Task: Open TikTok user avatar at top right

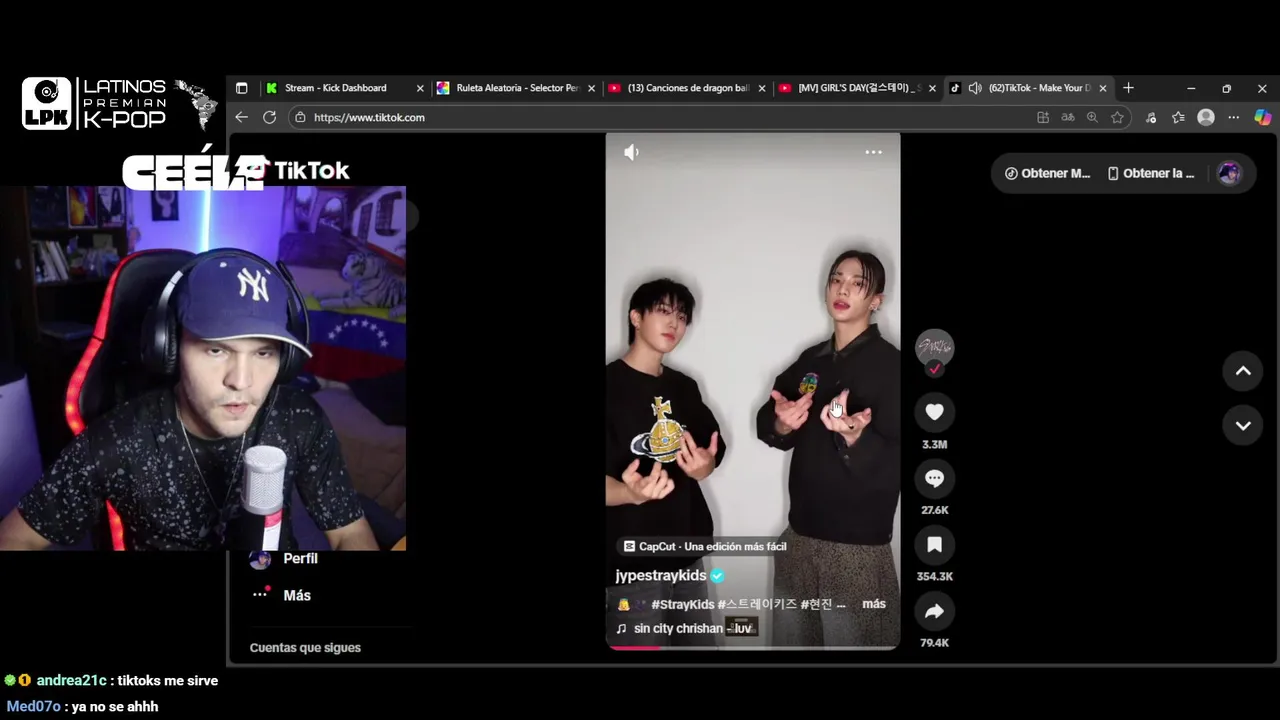Action: pos(1229,173)
